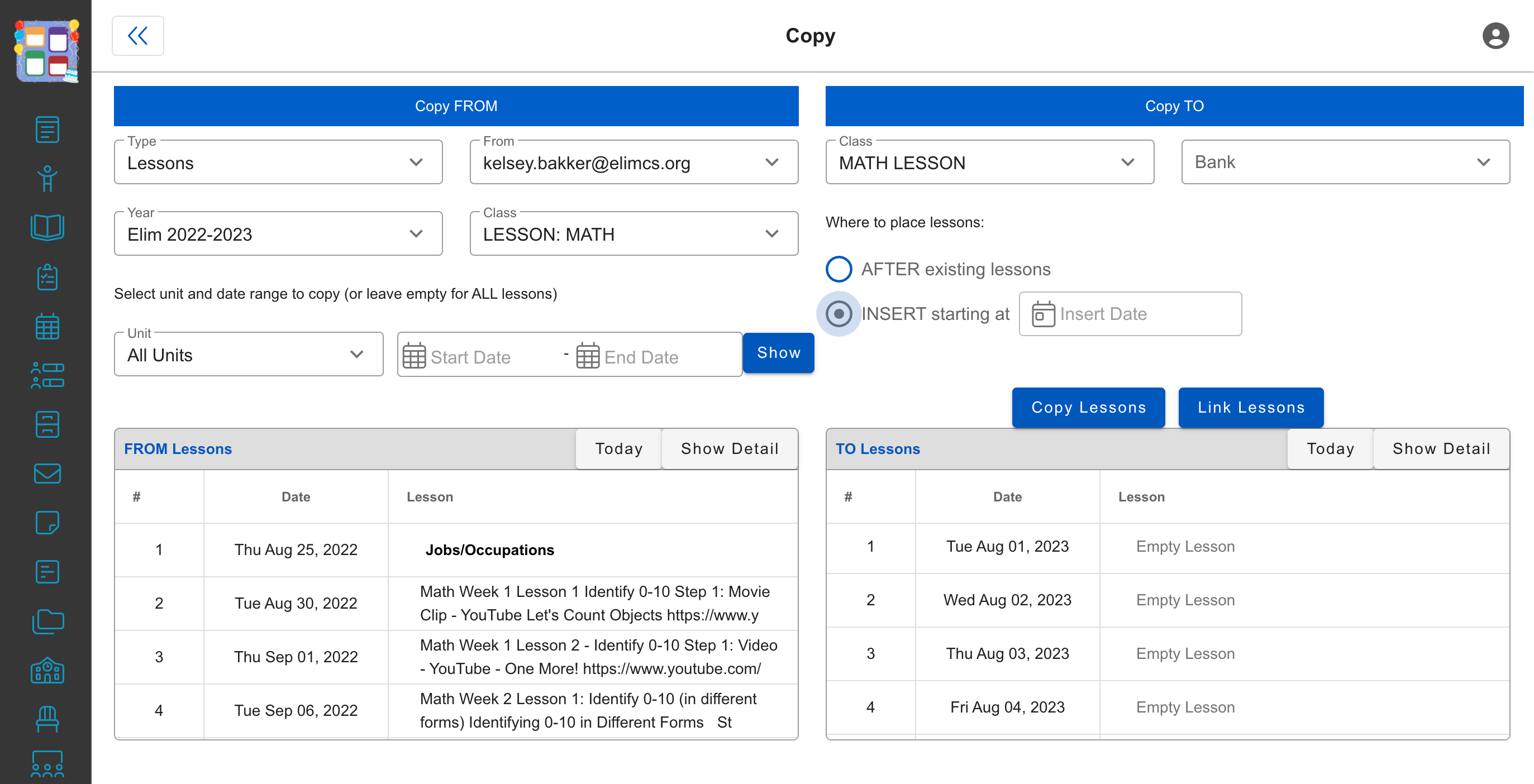Open the seating list sidebar icon
Image resolution: width=1534 pixels, height=784 pixels.
click(47, 375)
